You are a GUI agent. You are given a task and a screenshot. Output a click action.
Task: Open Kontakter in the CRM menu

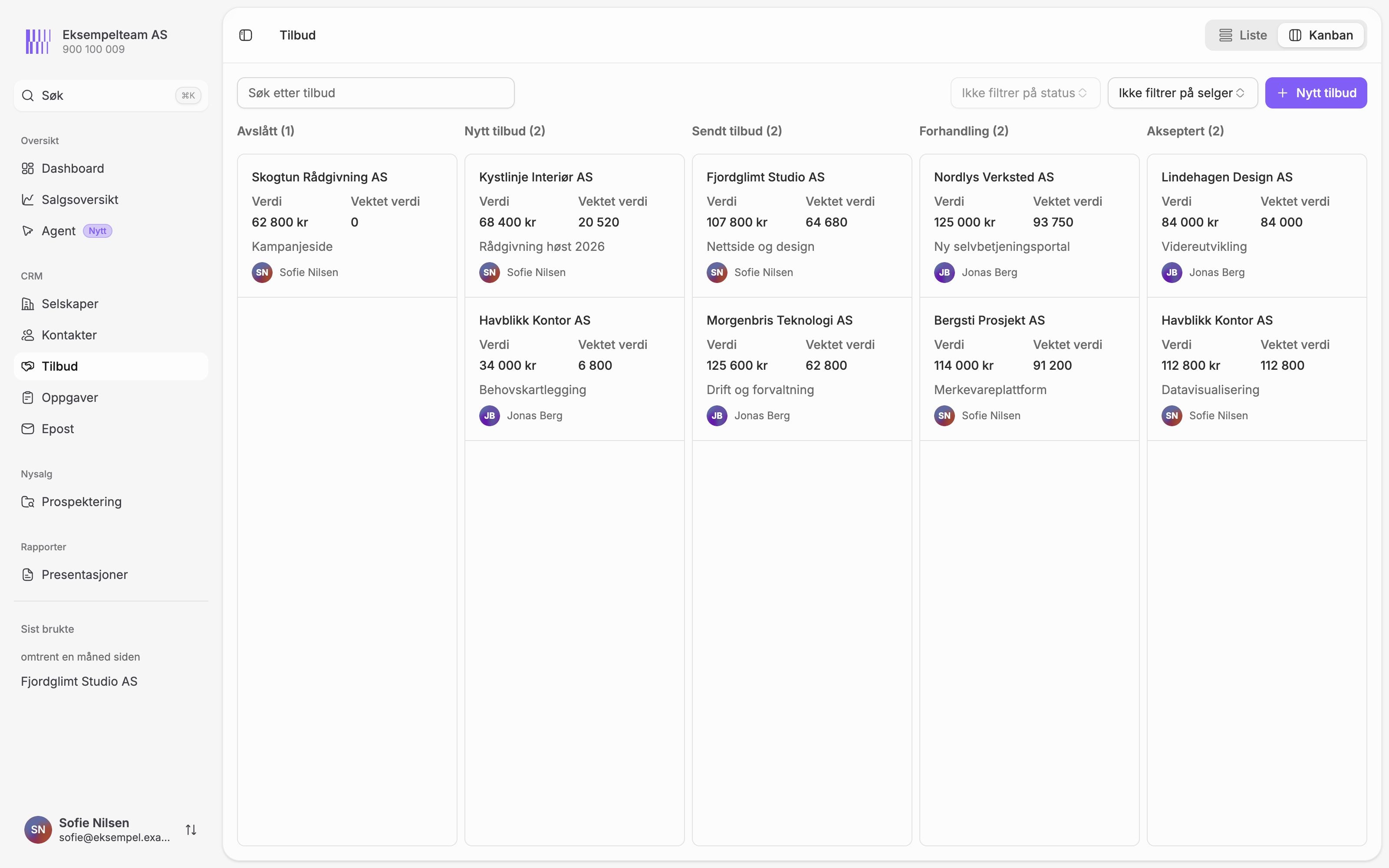(x=111, y=335)
